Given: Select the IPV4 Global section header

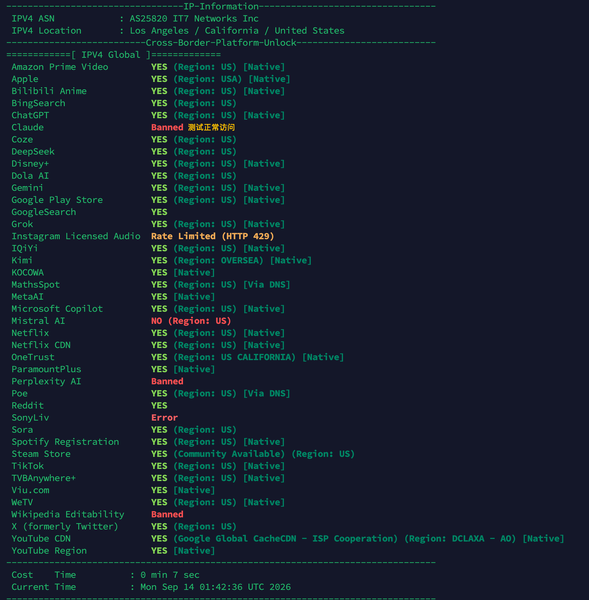Looking at the screenshot, I should [x=114, y=55].
